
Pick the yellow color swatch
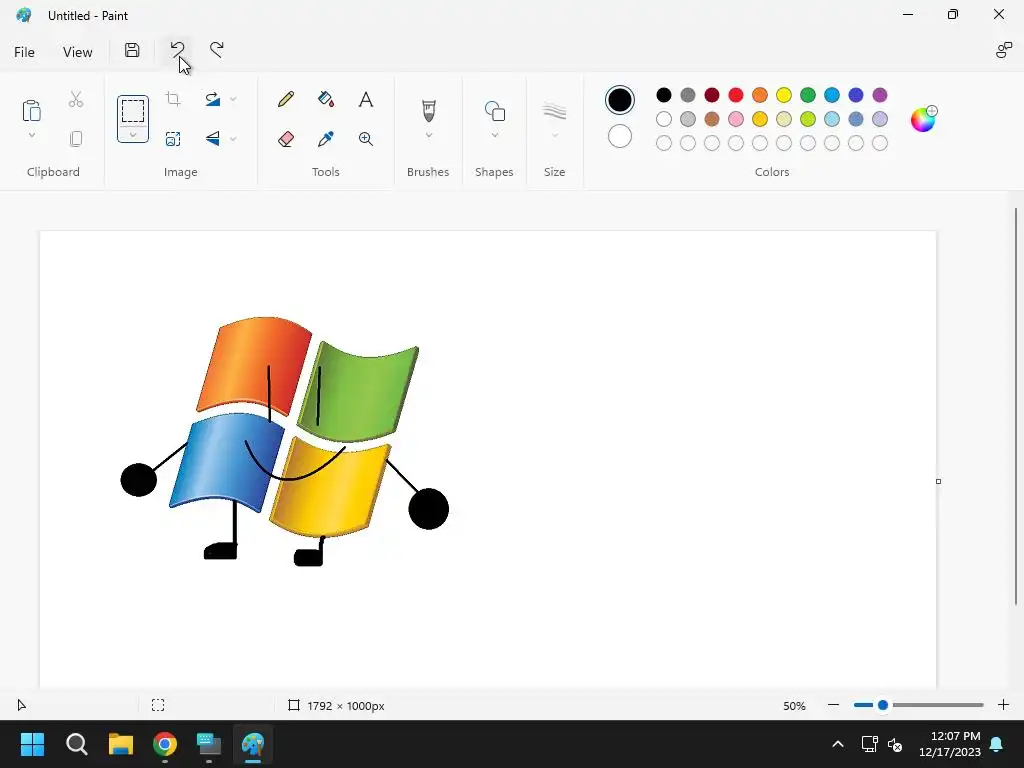click(x=784, y=95)
